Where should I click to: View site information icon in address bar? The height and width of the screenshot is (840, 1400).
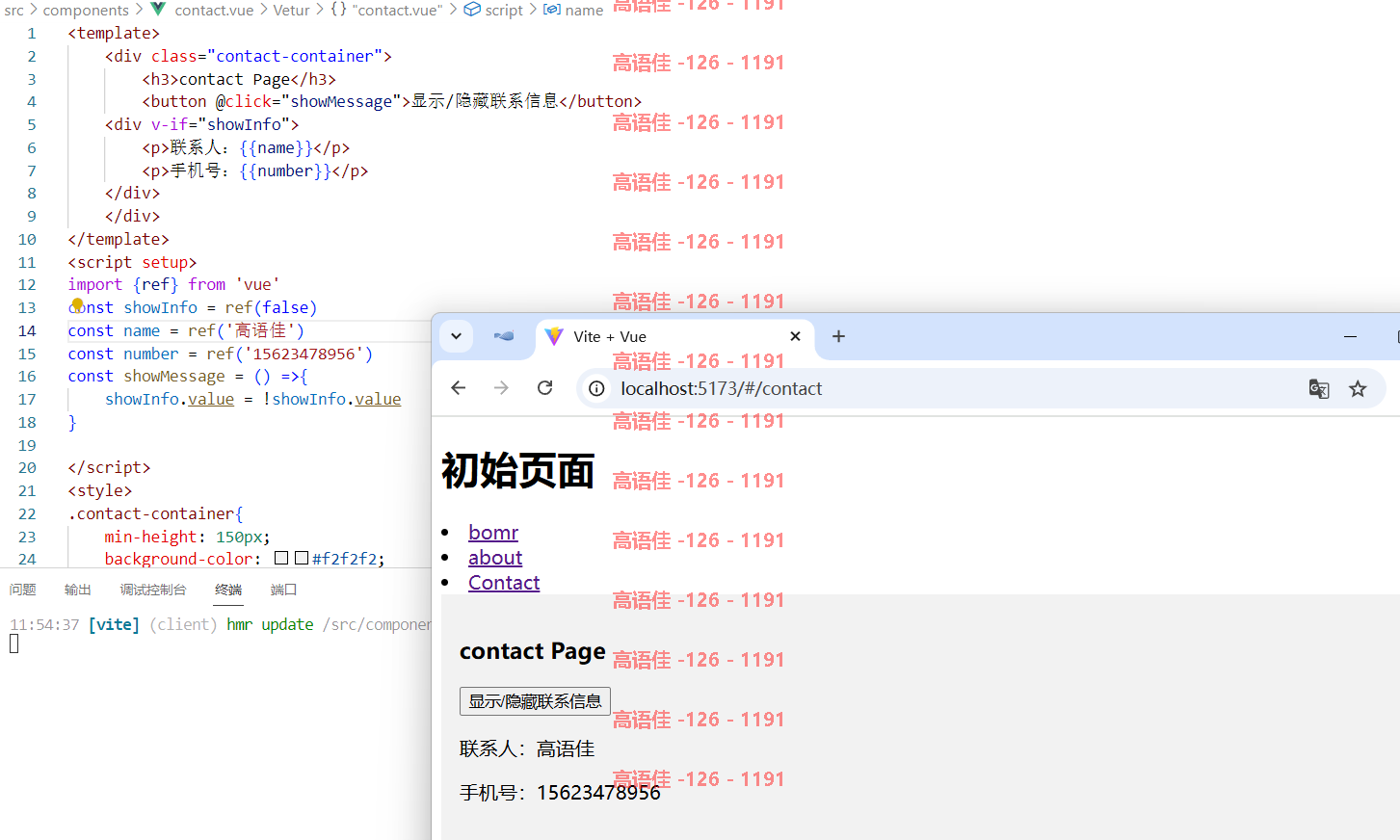(x=597, y=388)
